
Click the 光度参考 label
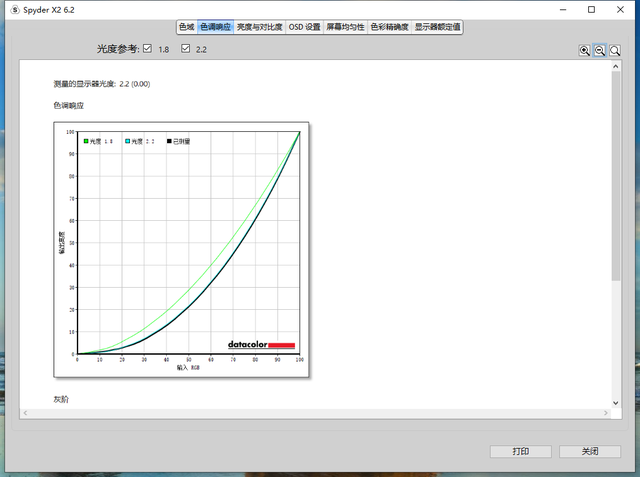[118, 49]
